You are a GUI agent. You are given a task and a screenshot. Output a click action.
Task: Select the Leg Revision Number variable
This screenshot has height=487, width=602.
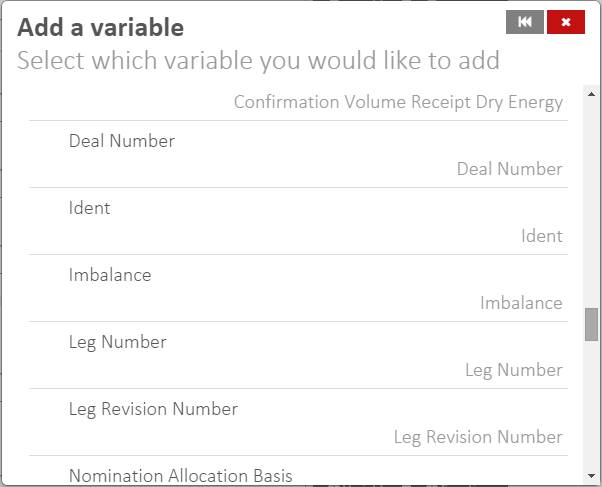tap(153, 409)
